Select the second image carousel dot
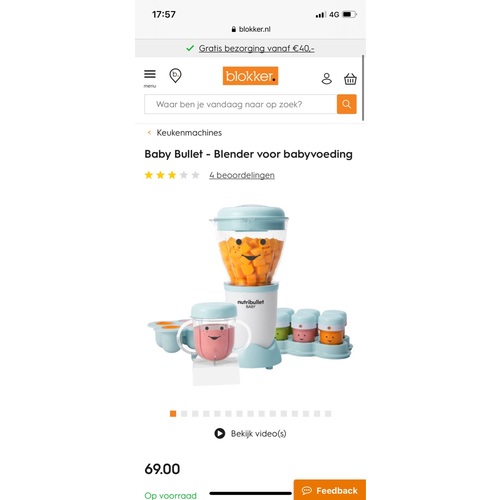500x500 pixels. (x=184, y=414)
